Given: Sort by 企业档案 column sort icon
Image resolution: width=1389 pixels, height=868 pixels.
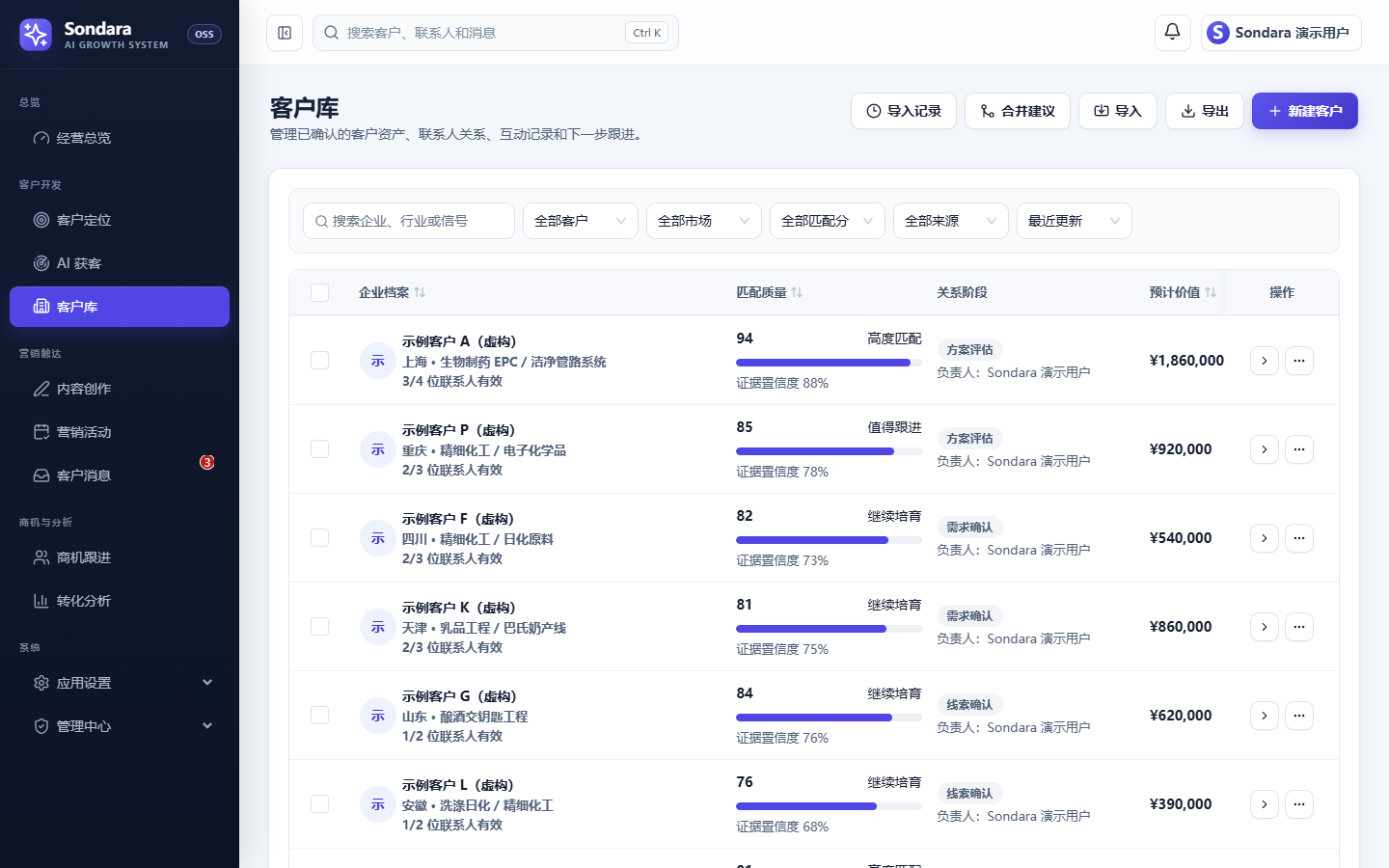Looking at the screenshot, I should (x=420, y=292).
